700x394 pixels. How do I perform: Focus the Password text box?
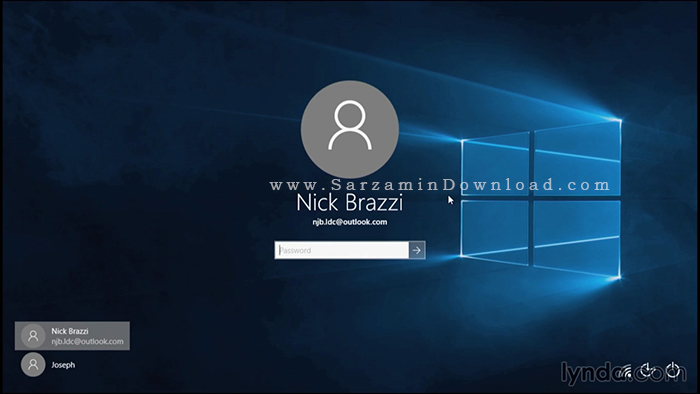342,250
